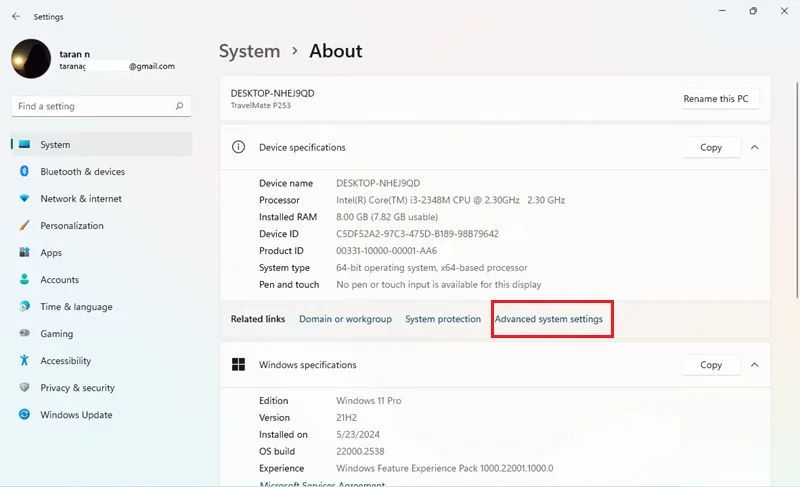Click the OS build value 22000.2538

click(x=360, y=451)
